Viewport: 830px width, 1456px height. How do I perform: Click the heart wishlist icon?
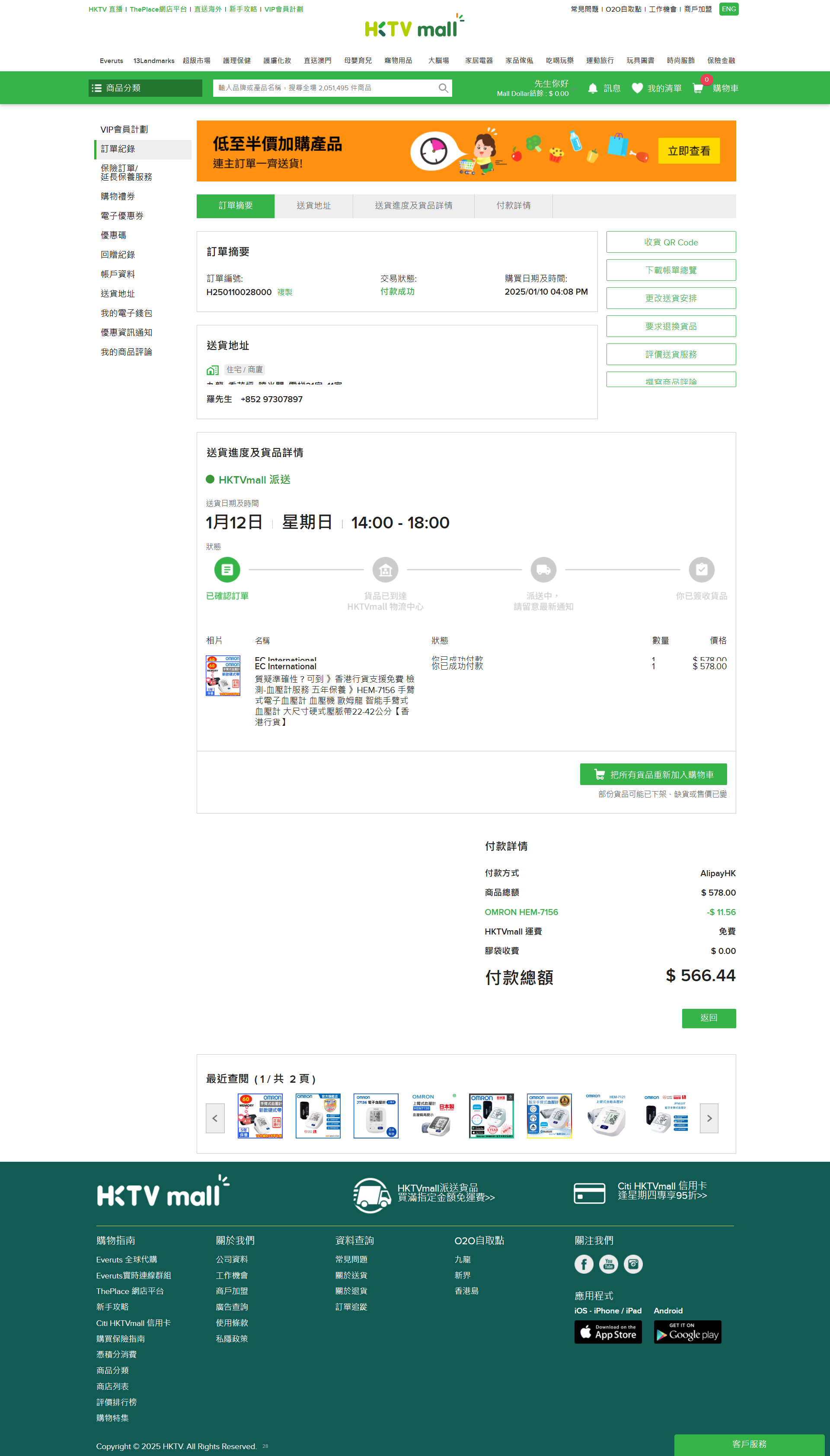tap(637, 88)
